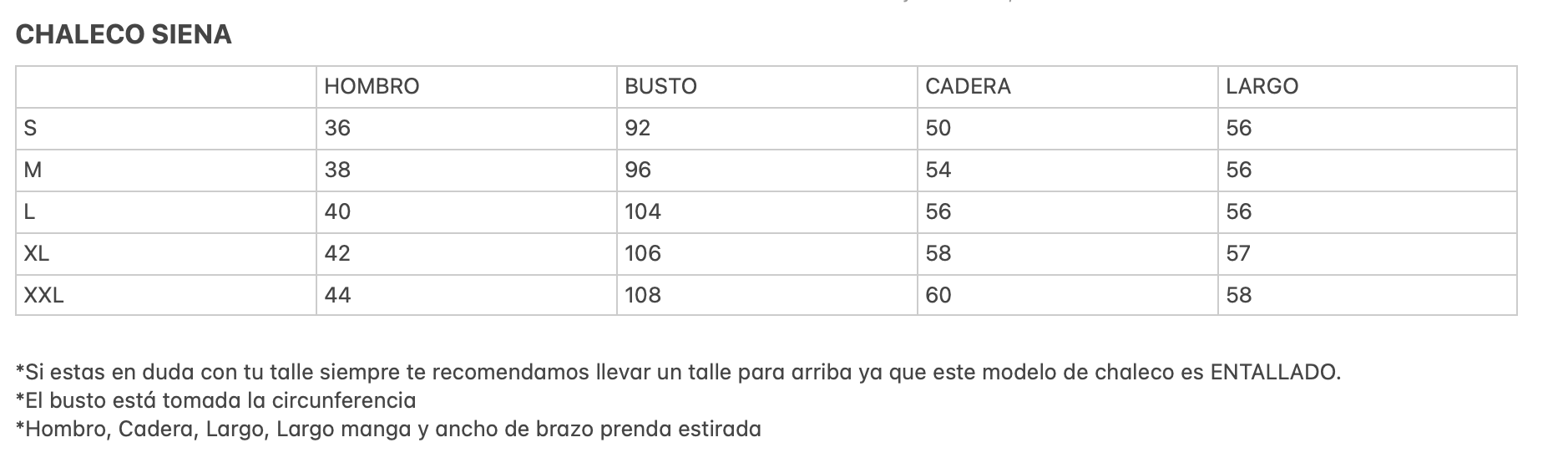Image resolution: width=1568 pixels, height=473 pixels.
Task: Click the S size row label
Action: [166, 129]
